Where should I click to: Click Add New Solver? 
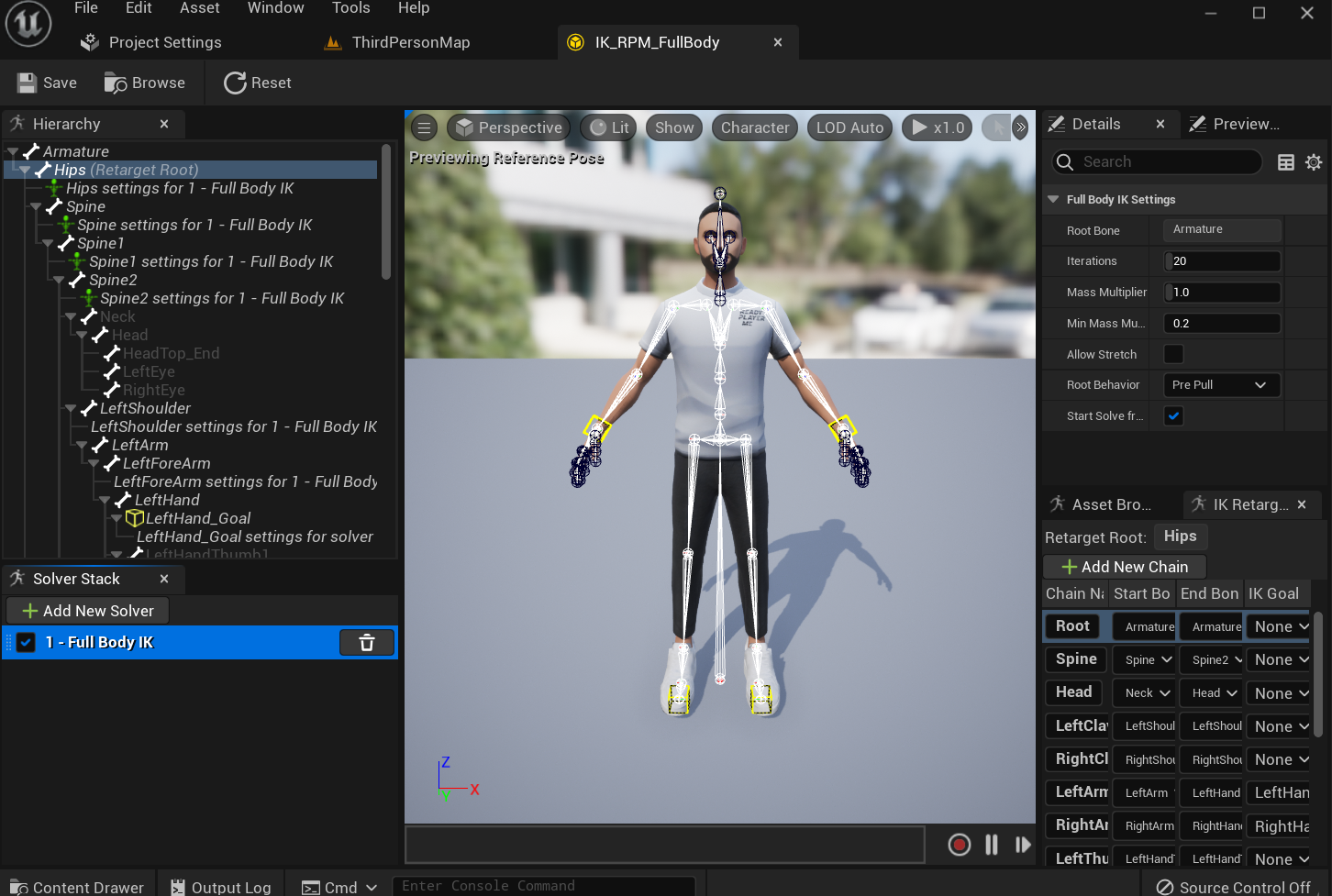[x=86, y=610]
